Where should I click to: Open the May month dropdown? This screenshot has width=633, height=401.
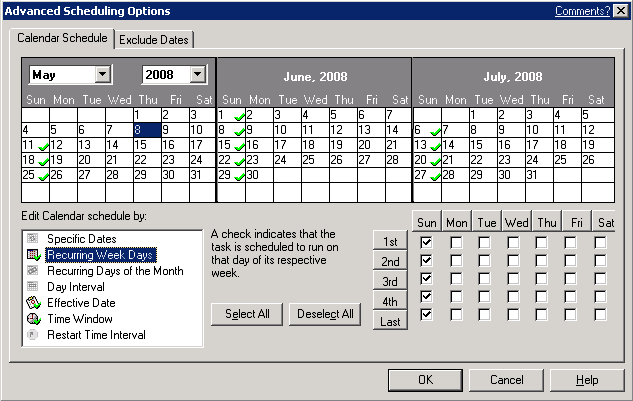point(102,75)
